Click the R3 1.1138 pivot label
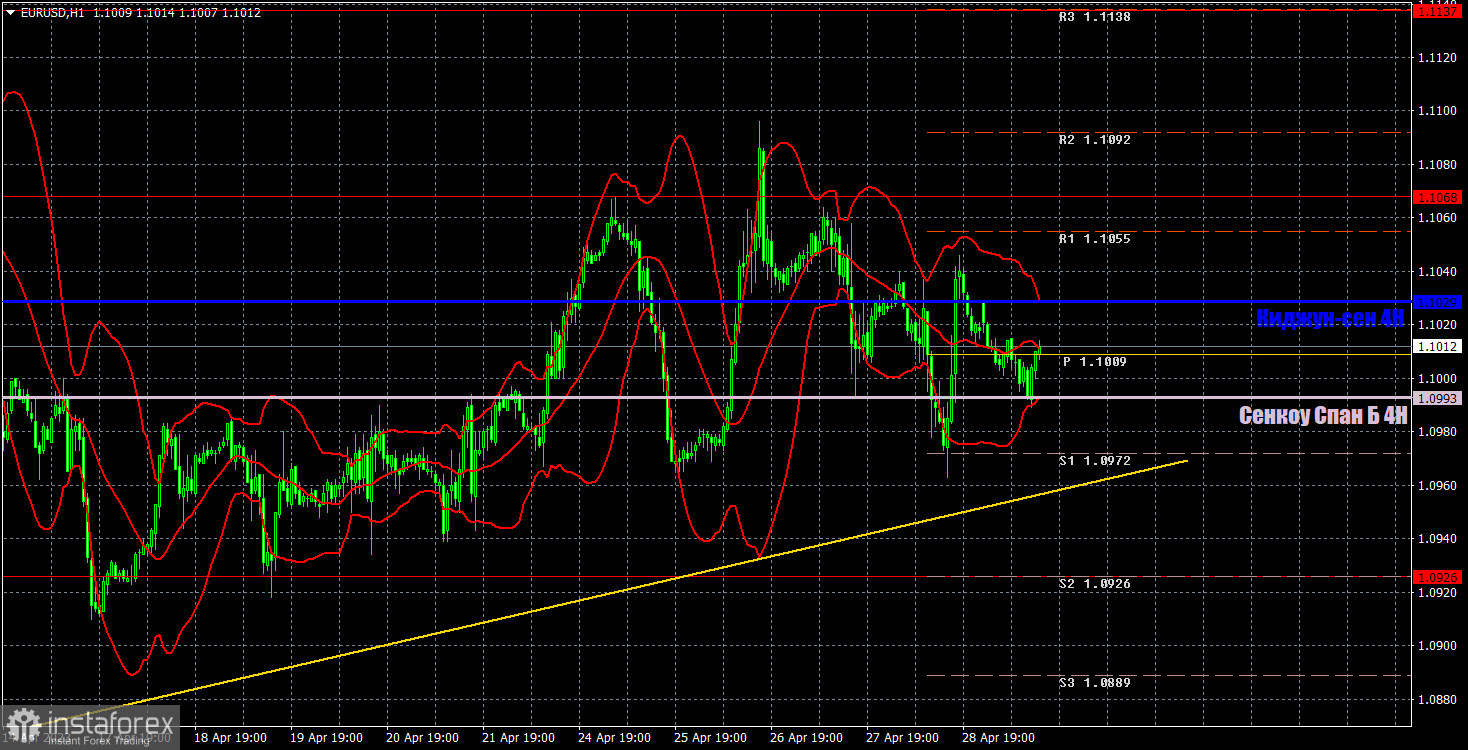This screenshot has width=1468, height=750. coord(1095,17)
